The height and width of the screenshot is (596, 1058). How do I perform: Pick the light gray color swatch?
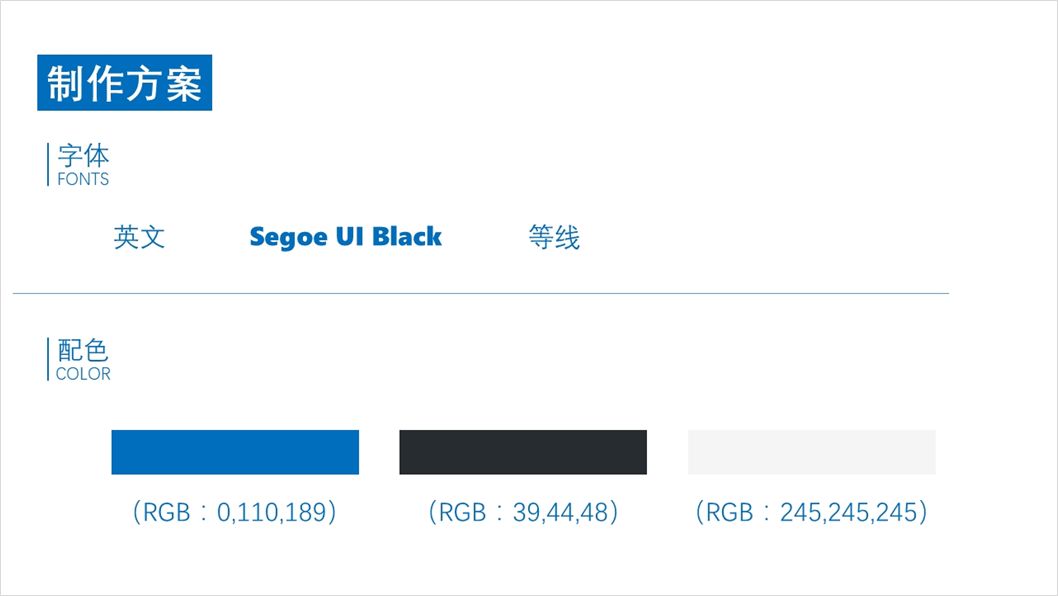(x=812, y=452)
